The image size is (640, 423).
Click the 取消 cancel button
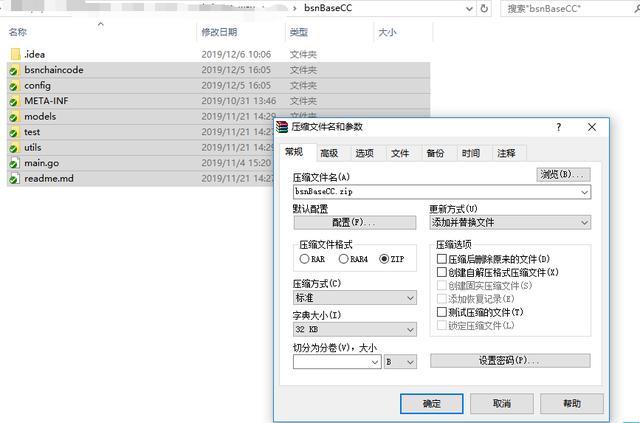pos(502,403)
